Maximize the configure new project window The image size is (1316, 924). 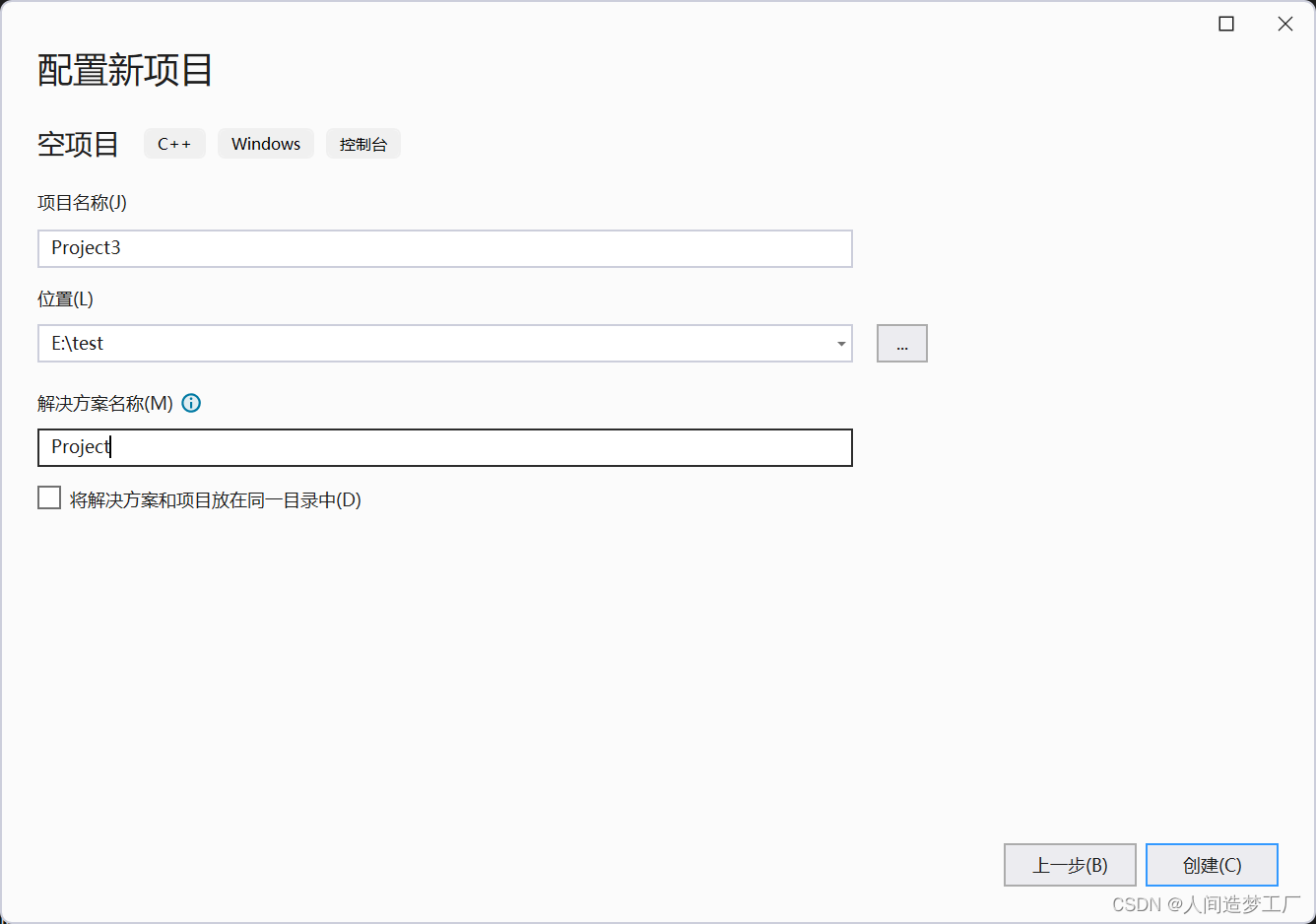1226,24
